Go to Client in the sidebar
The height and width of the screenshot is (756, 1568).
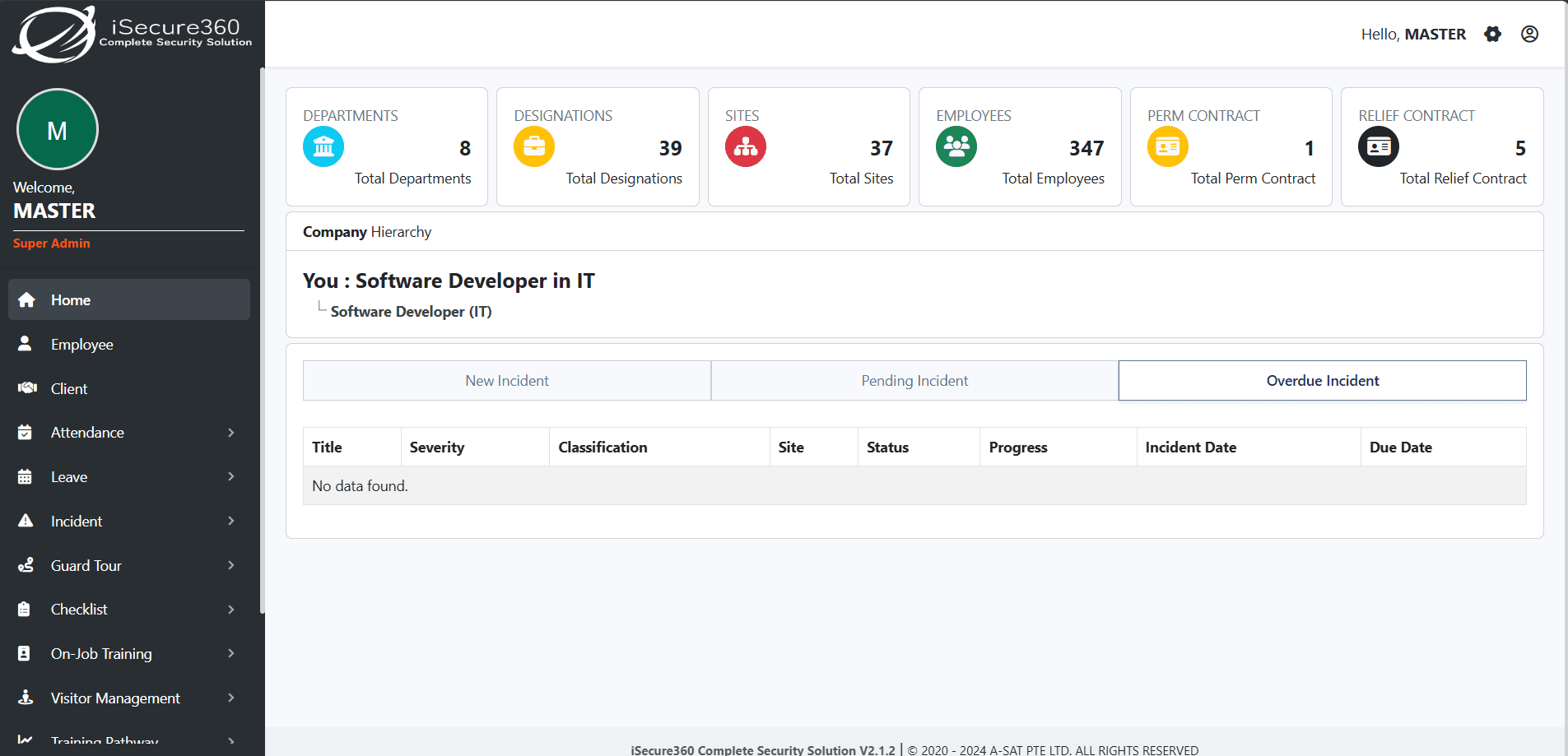point(69,389)
